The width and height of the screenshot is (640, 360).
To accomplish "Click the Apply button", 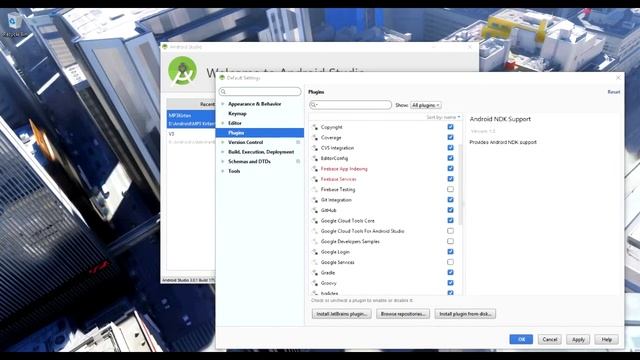I will pos(578,339).
